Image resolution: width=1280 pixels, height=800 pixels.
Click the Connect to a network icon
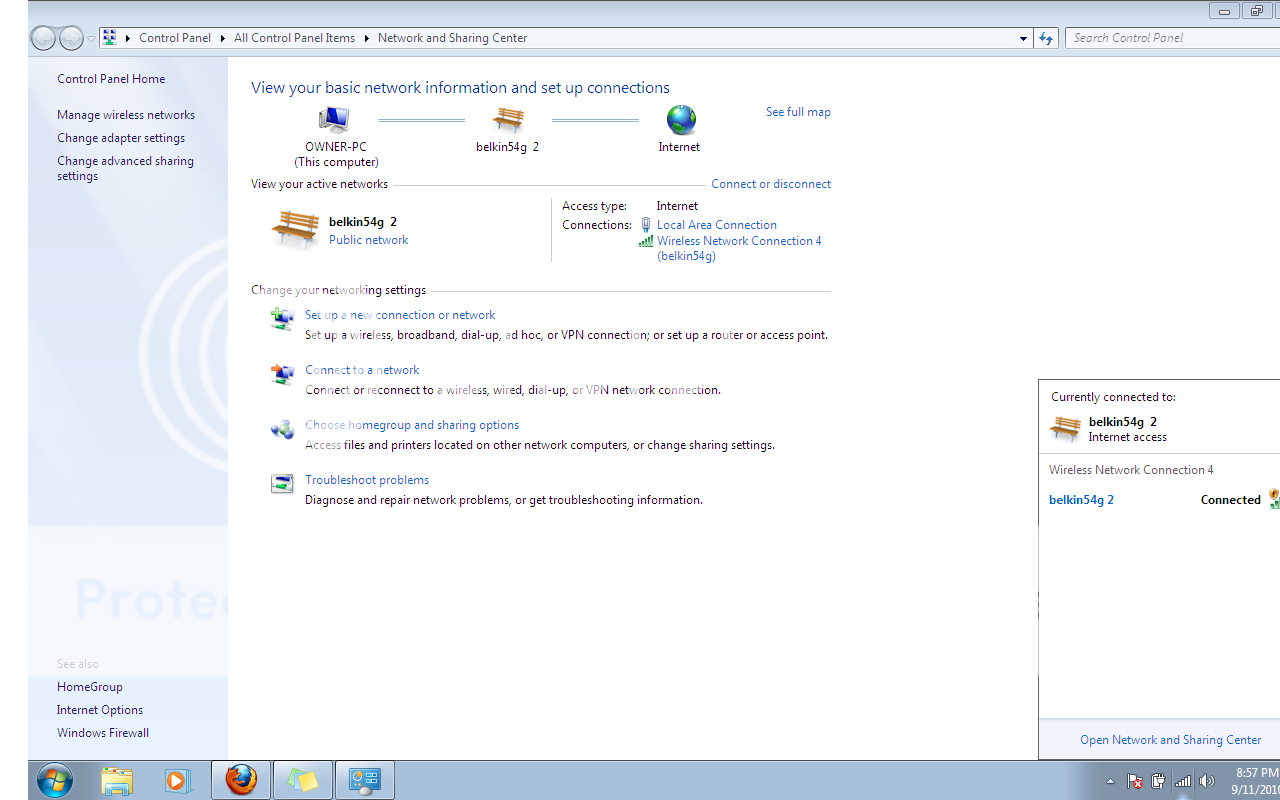(282, 374)
